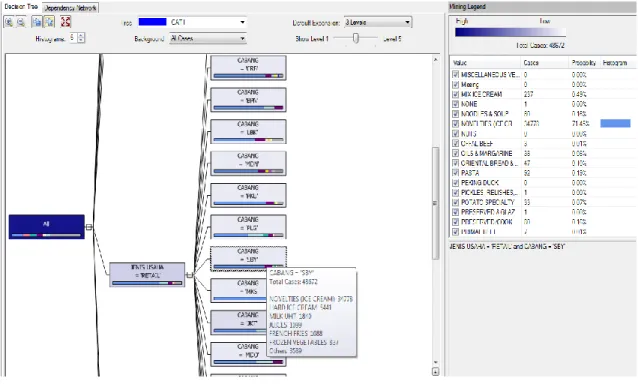Screen dimensions: 638x384
Task: Toggle the Missing value checkbox
Action: [x=455, y=84]
